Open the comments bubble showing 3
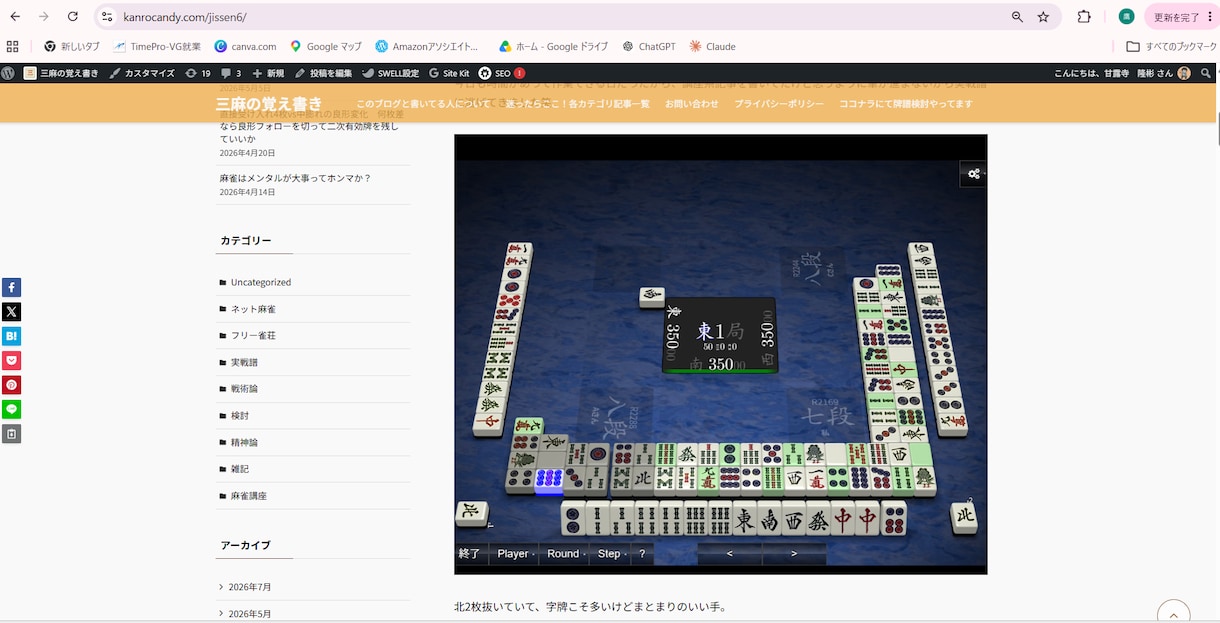Viewport: 1220px width, 623px height. tap(231, 73)
